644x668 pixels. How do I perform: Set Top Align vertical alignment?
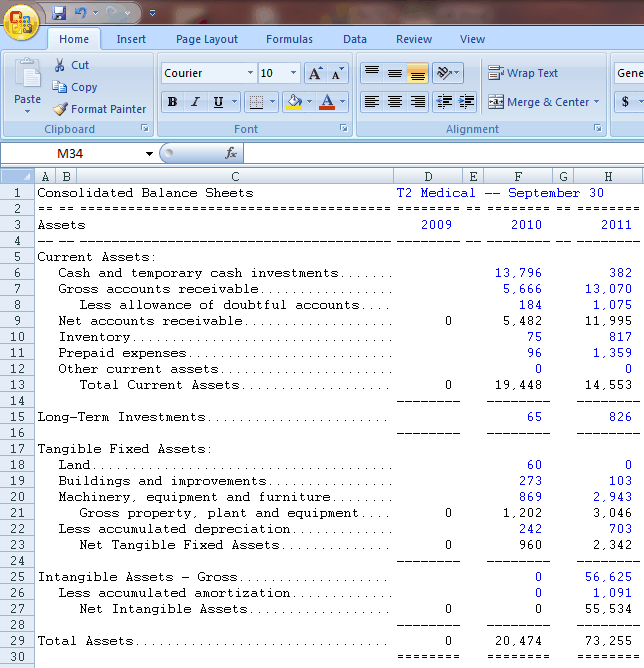pyautogui.click(x=372, y=73)
